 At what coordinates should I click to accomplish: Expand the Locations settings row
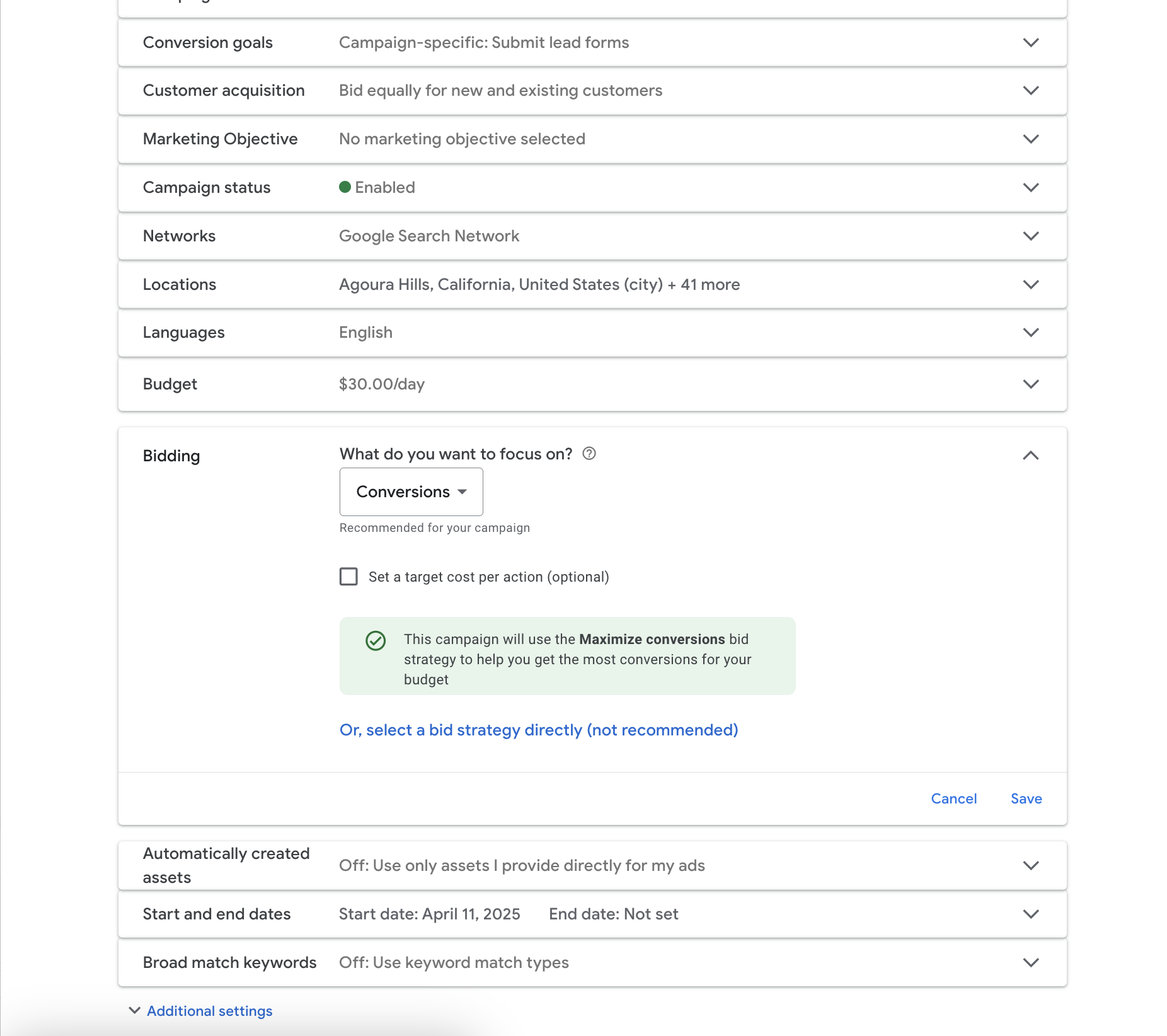click(x=1030, y=284)
